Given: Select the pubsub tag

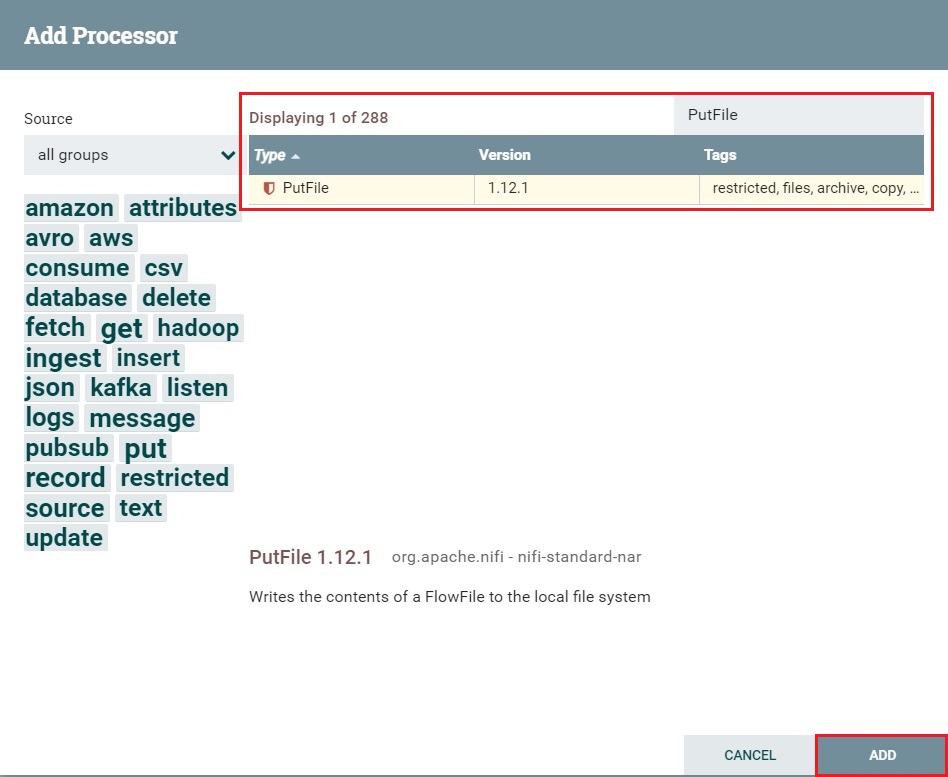Looking at the screenshot, I should [67, 447].
